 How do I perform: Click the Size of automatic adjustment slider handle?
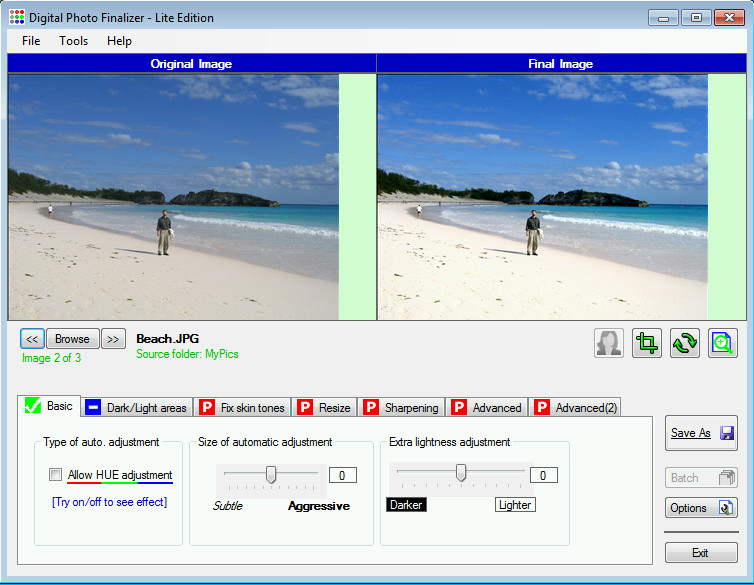tap(271, 474)
